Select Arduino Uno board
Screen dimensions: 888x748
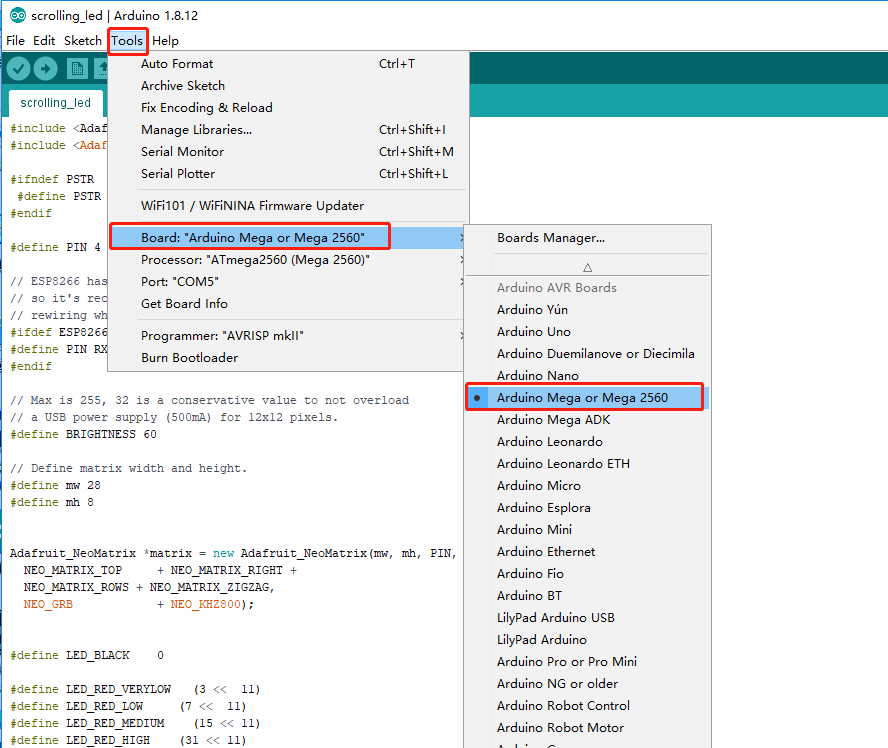pos(587,332)
